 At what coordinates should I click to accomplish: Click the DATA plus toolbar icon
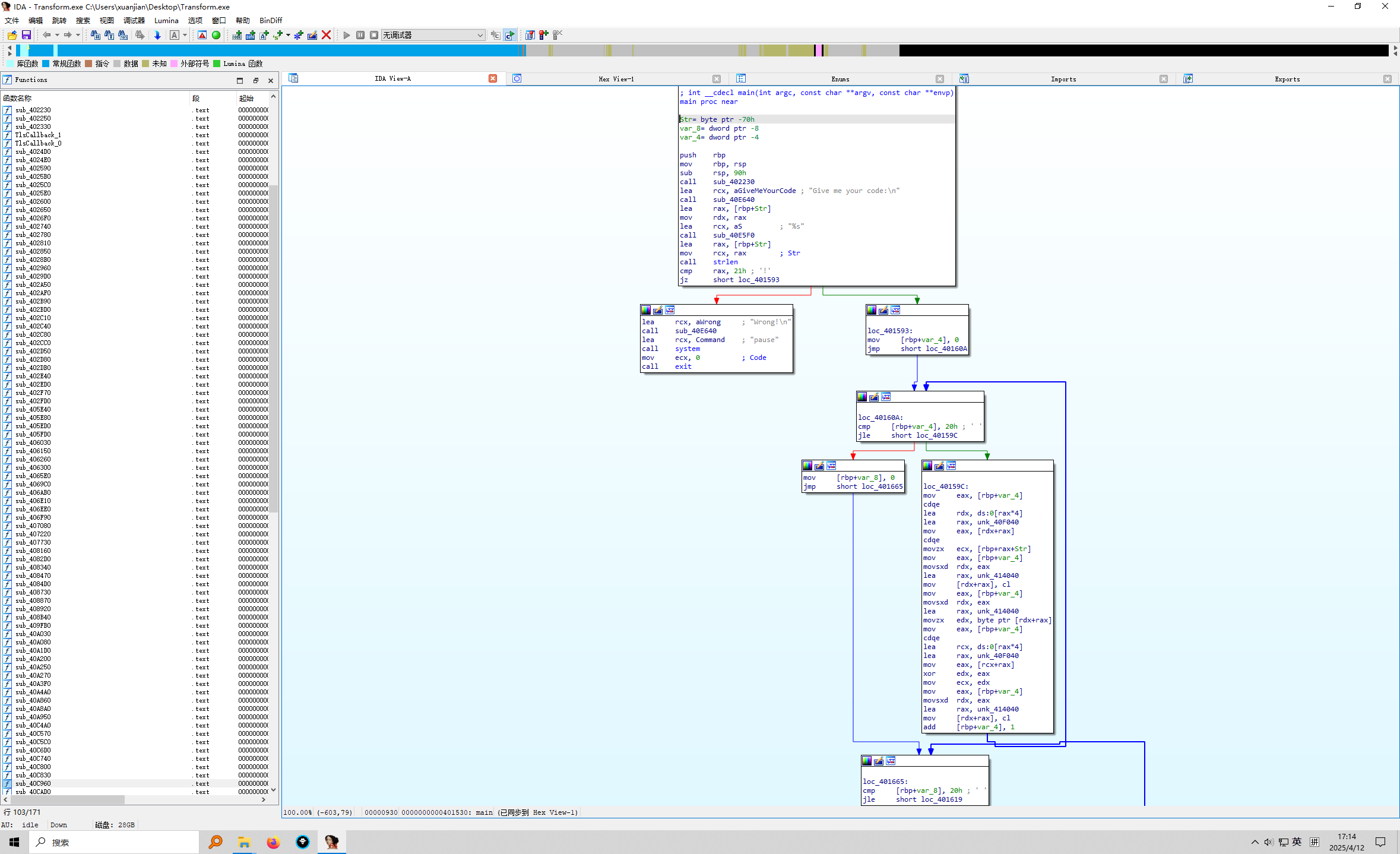(250, 35)
